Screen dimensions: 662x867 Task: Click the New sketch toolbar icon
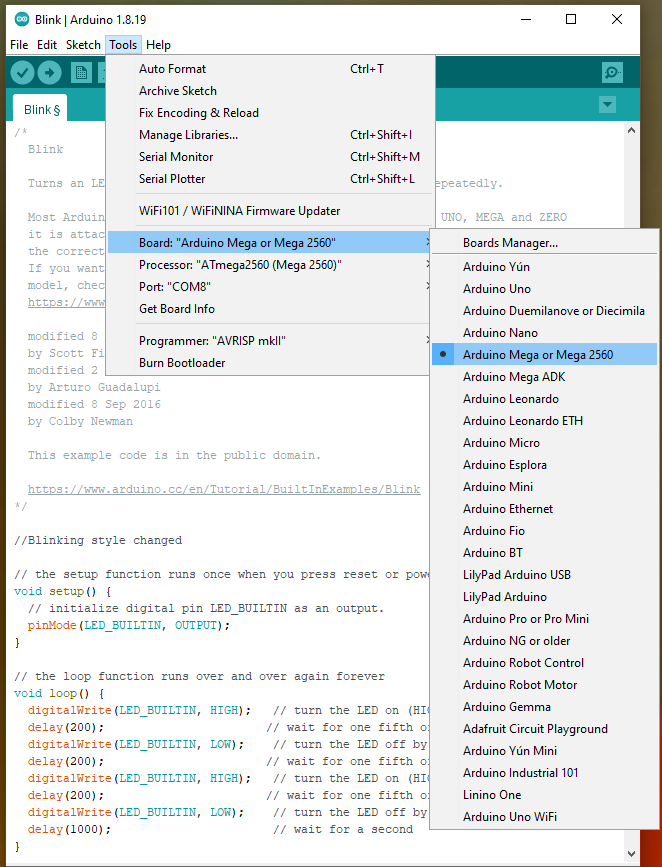[x=81, y=72]
